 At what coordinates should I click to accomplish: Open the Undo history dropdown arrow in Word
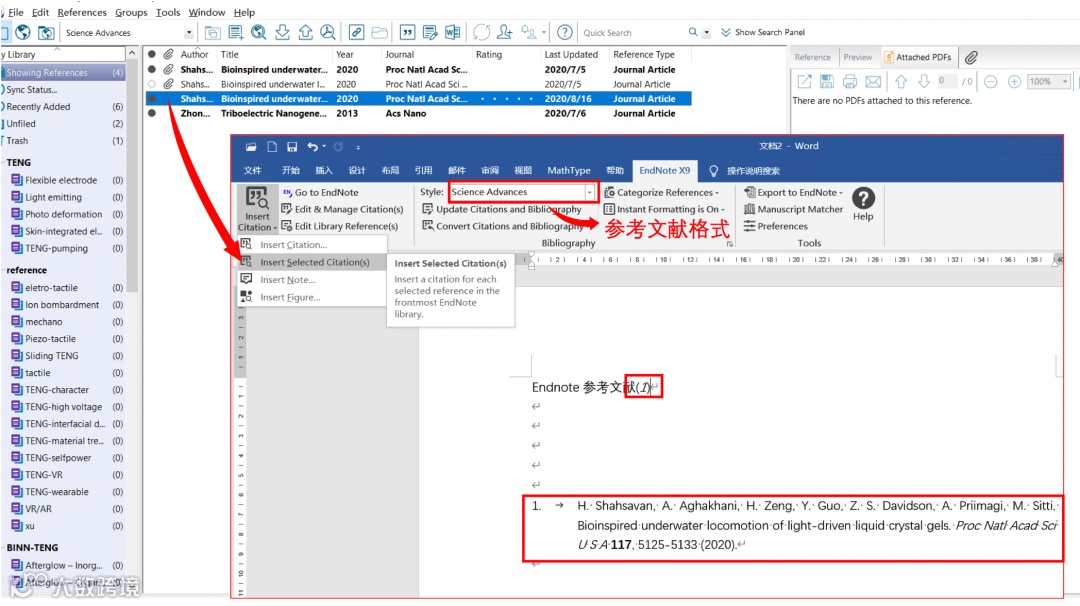(324, 147)
